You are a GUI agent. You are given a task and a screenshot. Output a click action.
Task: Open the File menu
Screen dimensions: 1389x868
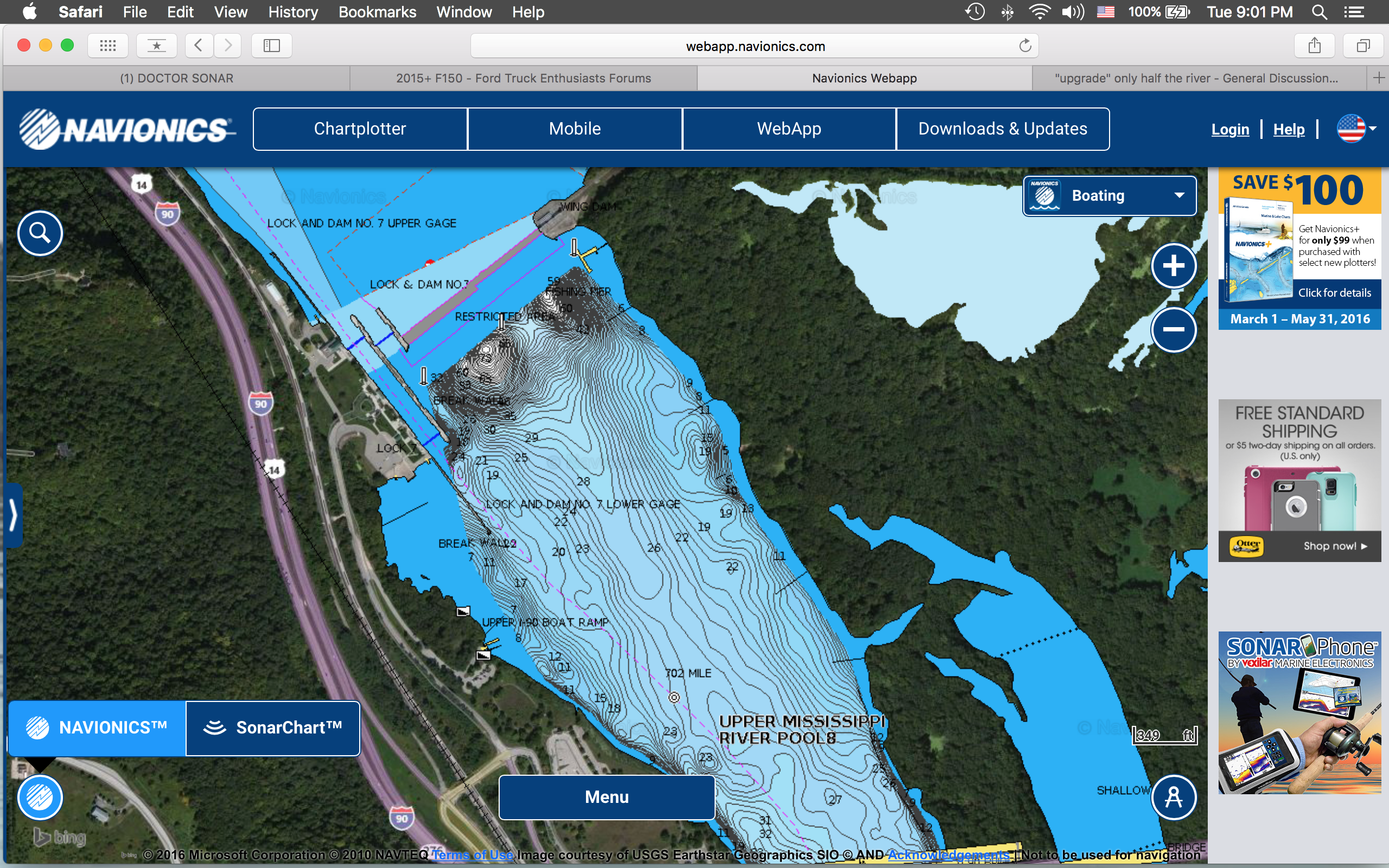point(135,11)
